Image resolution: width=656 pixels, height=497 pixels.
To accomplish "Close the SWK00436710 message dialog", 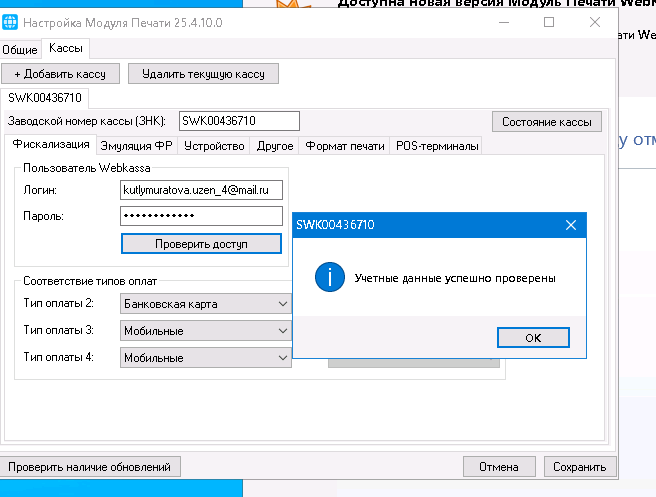I will point(571,225).
